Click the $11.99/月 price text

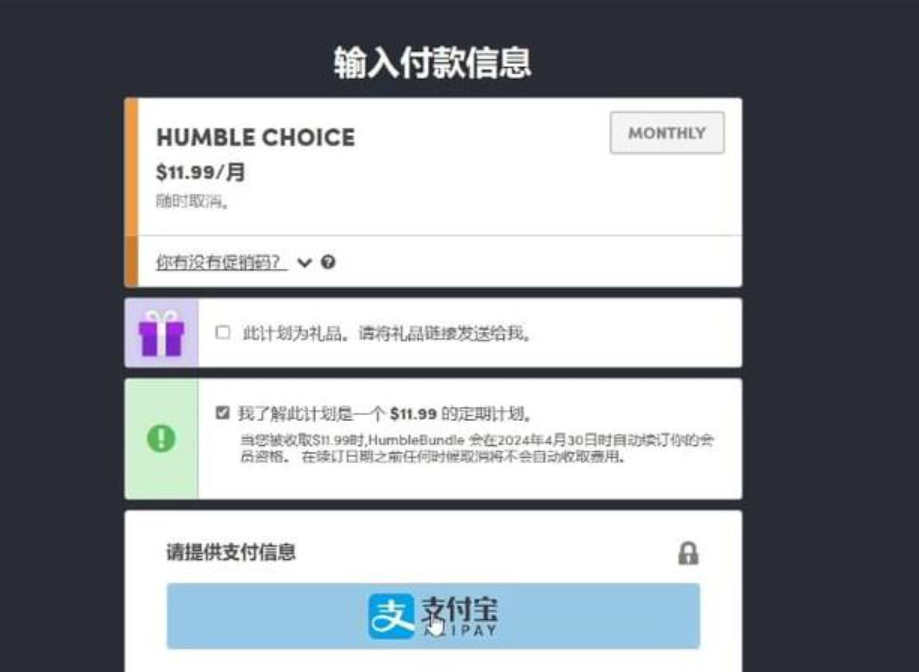[200, 172]
